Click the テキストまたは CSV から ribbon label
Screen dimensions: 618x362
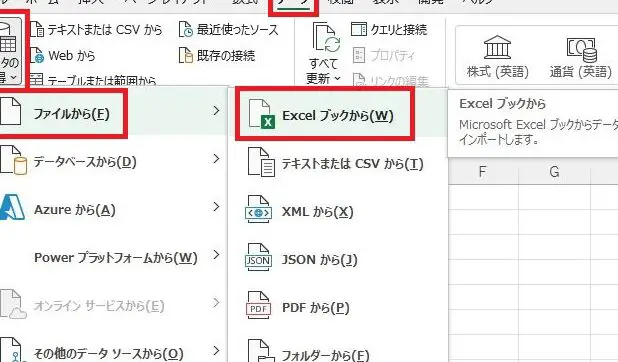coord(105,30)
